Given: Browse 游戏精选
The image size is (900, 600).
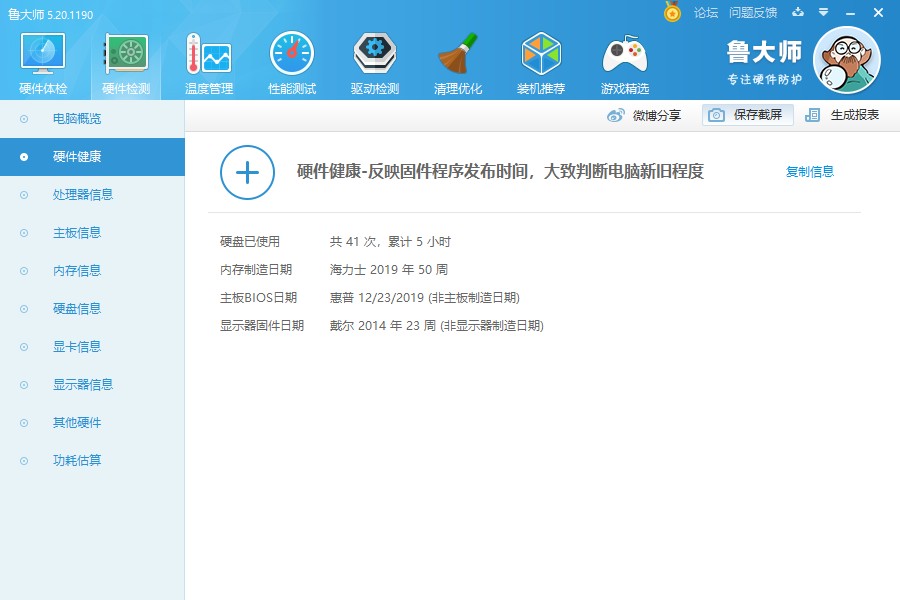Looking at the screenshot, I should (x=624, y=60).
